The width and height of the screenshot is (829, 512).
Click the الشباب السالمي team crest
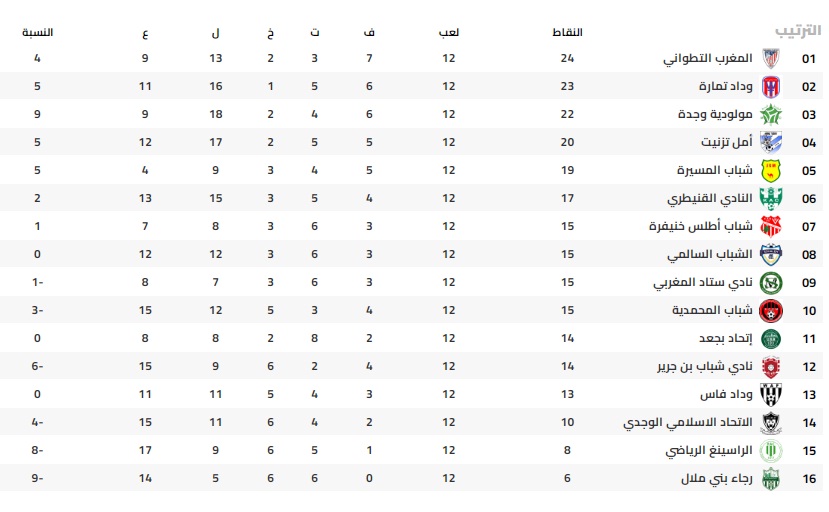click(x=770, y=254)
